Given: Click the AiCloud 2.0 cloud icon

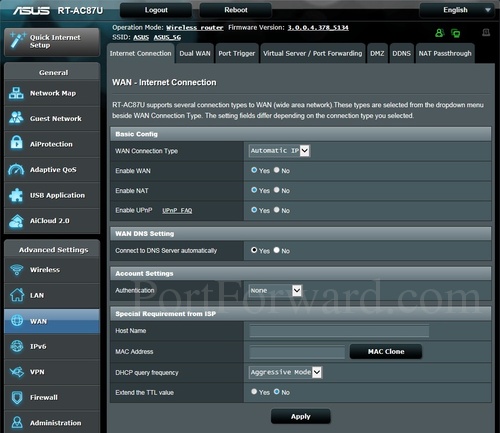Looking at the screenshot, I should pyautogui.click(x=16, y=221).
